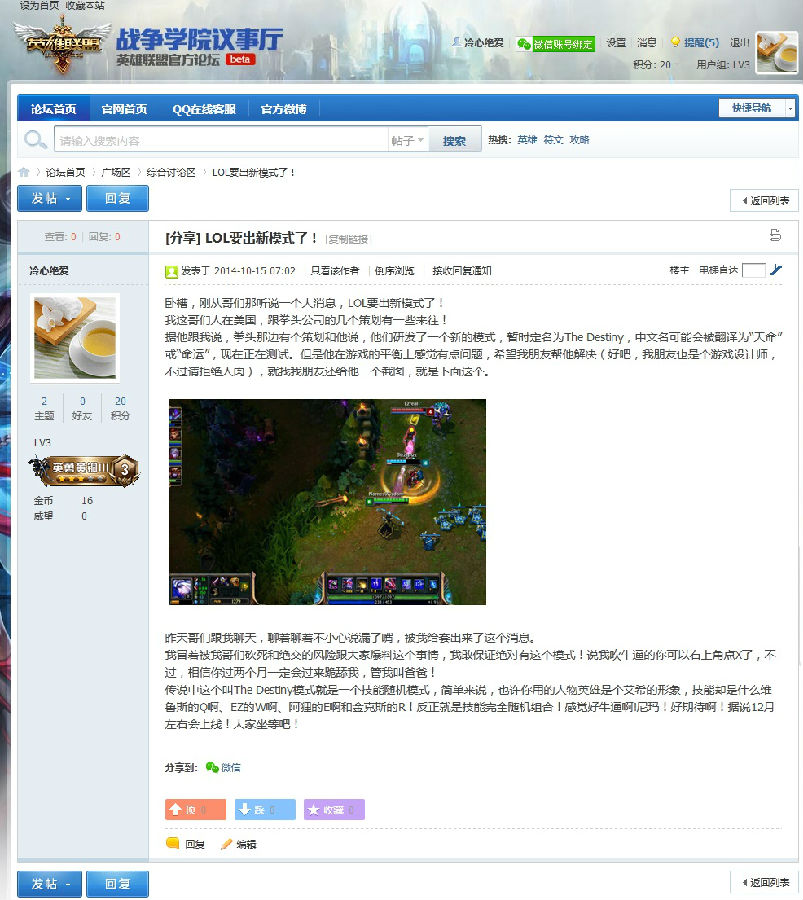The image size is (803, 900).
Task: Click the 英勇黄铜III rank badge
Action: point(84,470)
